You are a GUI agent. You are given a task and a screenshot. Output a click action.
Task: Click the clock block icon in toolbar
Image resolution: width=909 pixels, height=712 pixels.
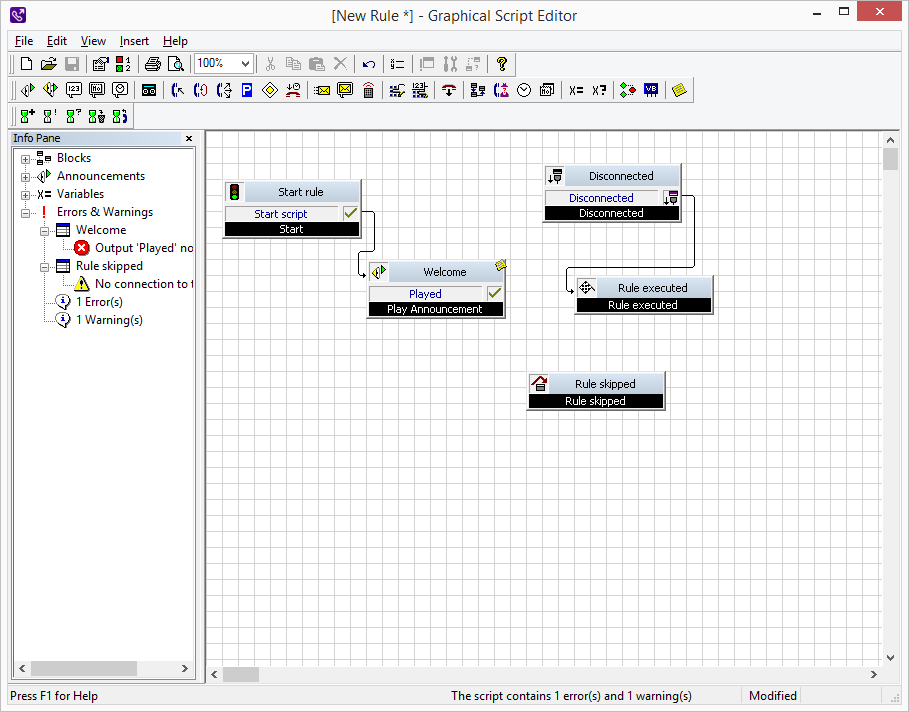pos(524,90)
